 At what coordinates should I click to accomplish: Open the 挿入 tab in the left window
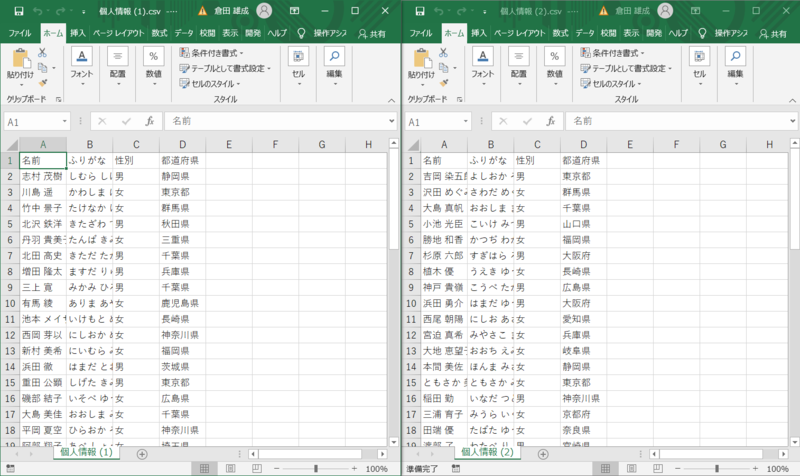coord(78,33)
